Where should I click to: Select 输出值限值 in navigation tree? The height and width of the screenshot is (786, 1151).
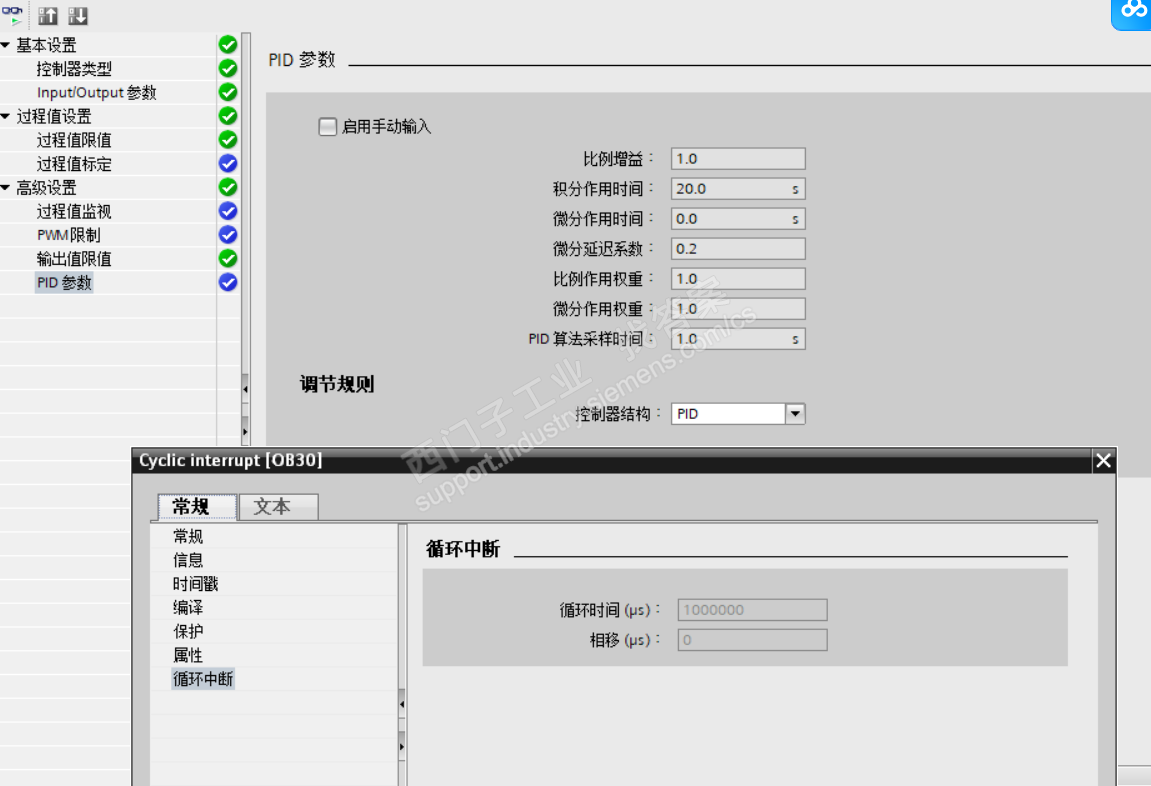(x=74, y=259)
